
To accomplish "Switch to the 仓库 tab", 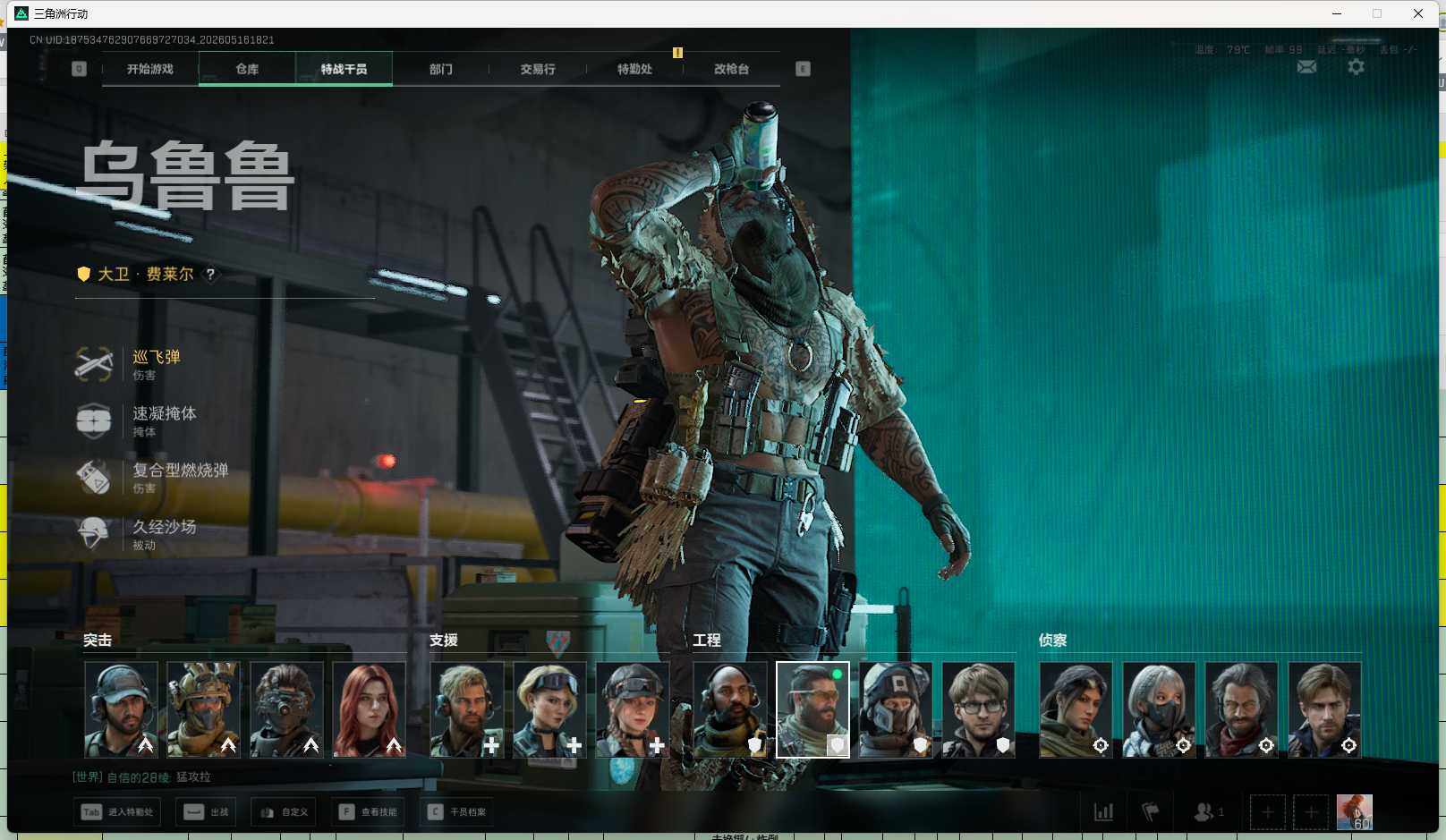I will click(x=247, y=69).
